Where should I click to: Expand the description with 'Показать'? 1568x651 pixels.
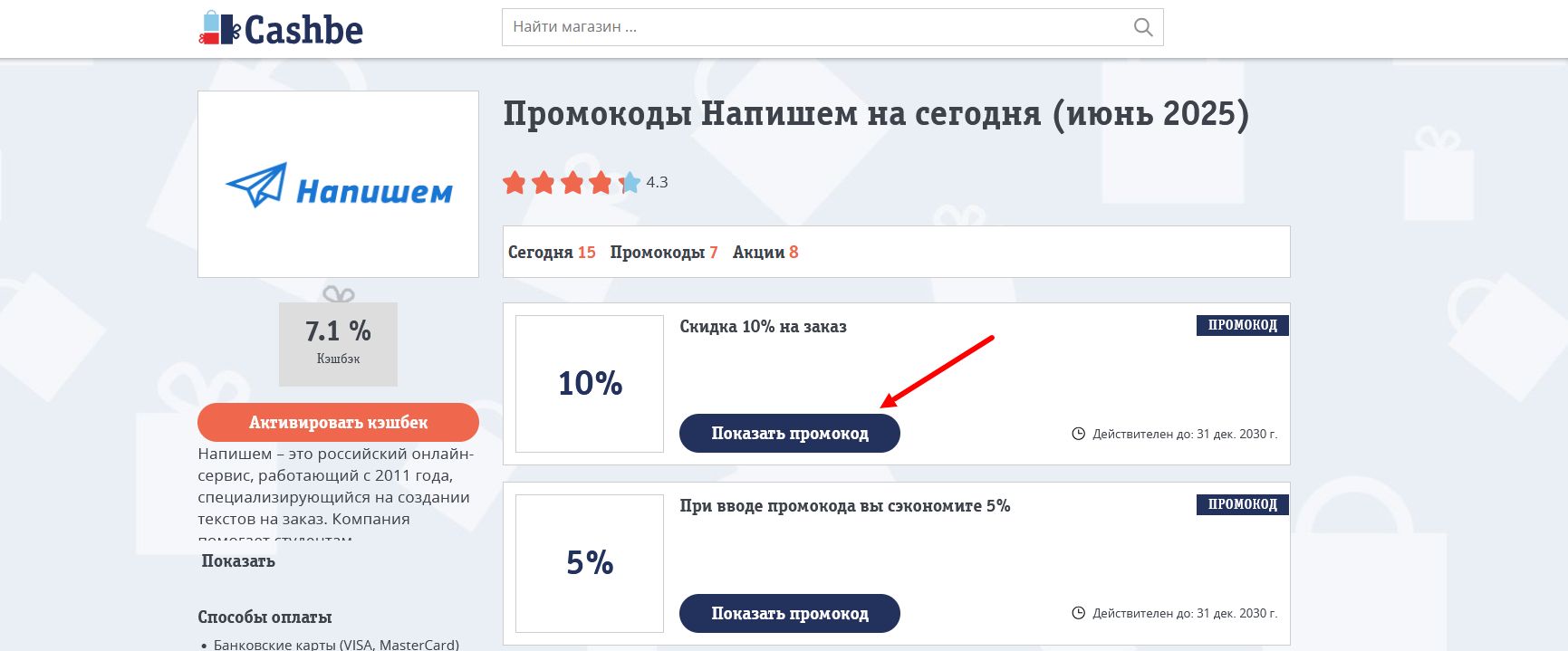click(238, 560)
